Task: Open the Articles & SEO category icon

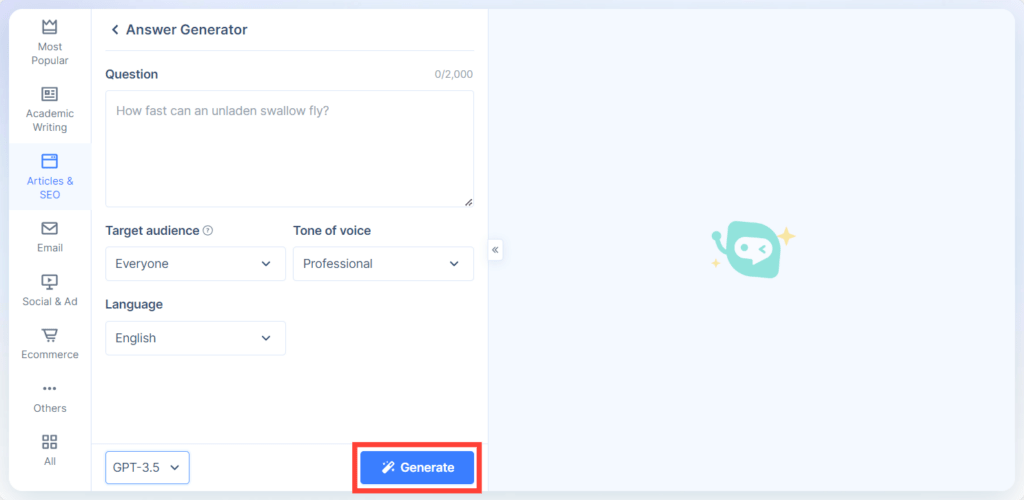Action: (x=49, y=161)
